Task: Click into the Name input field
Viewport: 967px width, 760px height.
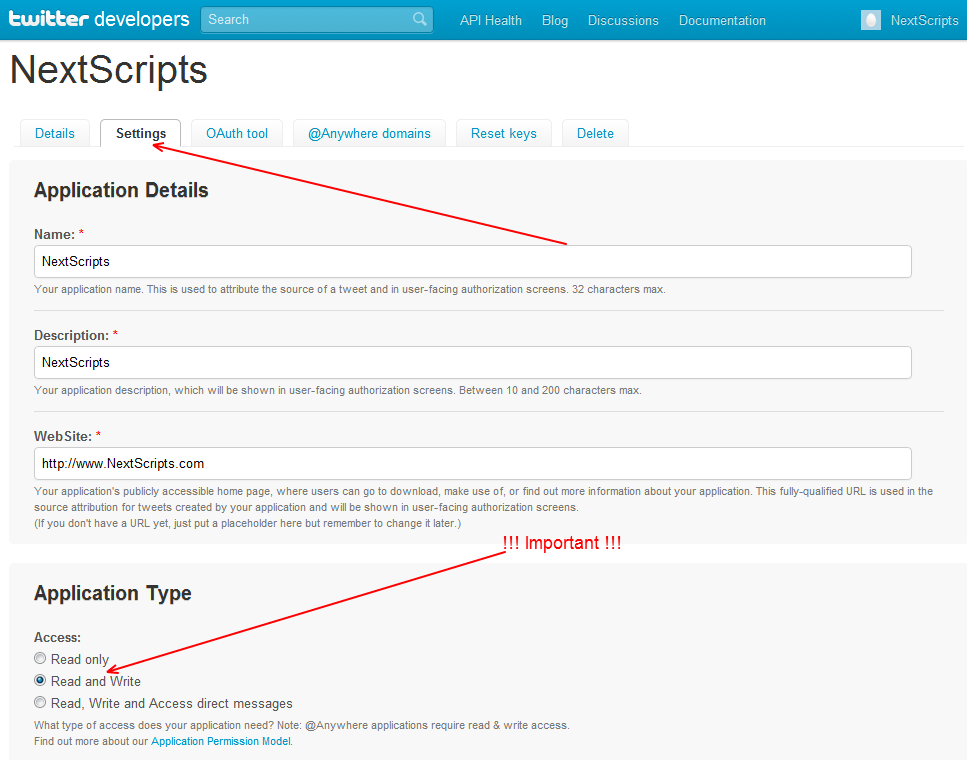Action: click(472, 262)
